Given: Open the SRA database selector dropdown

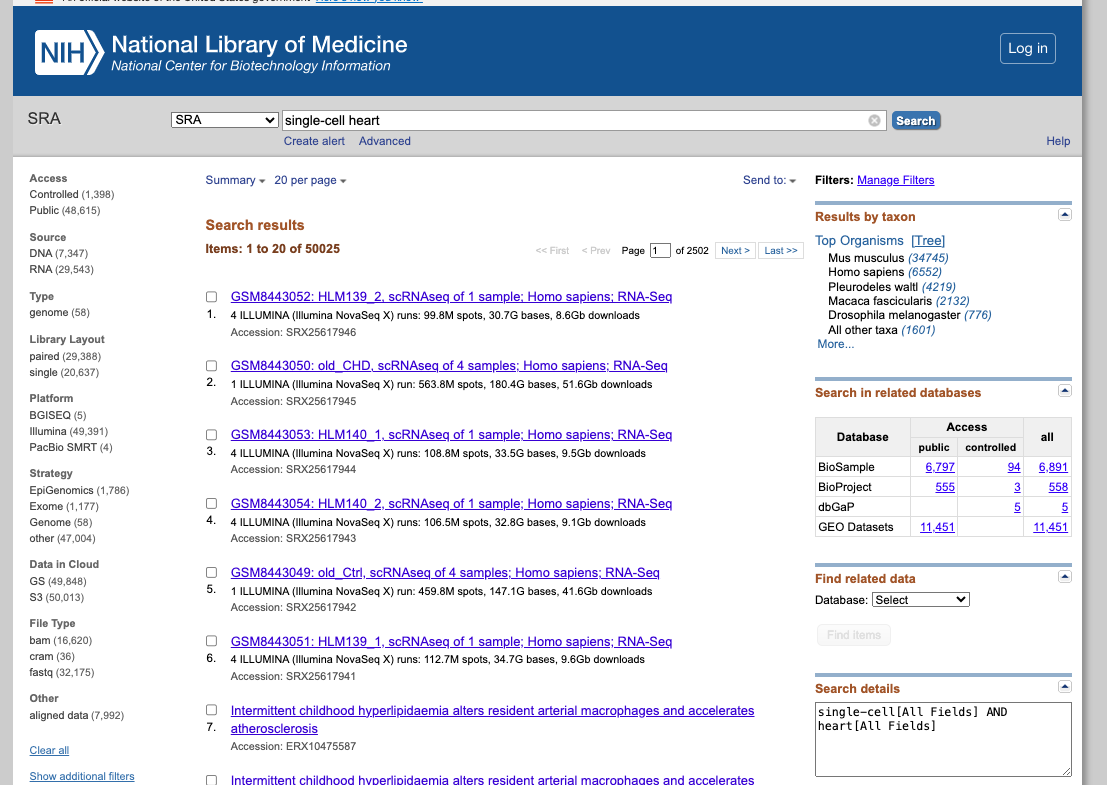Looking at the screenshot, I should [225, 120].
